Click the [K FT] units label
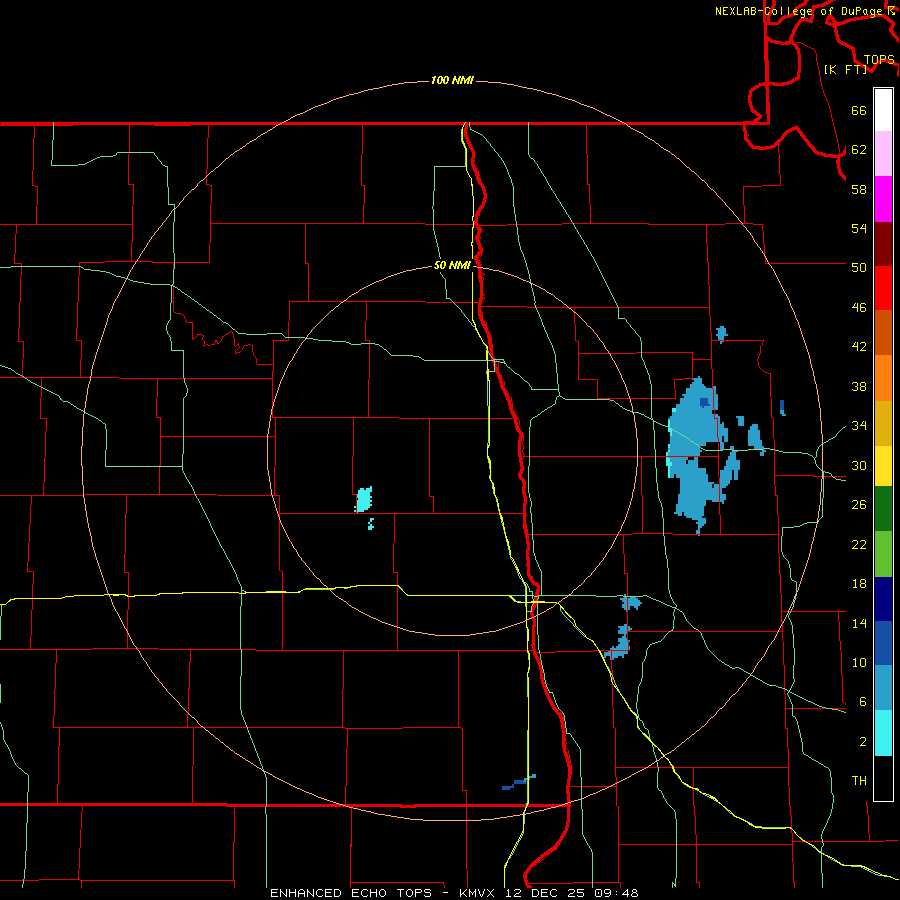 845,69
